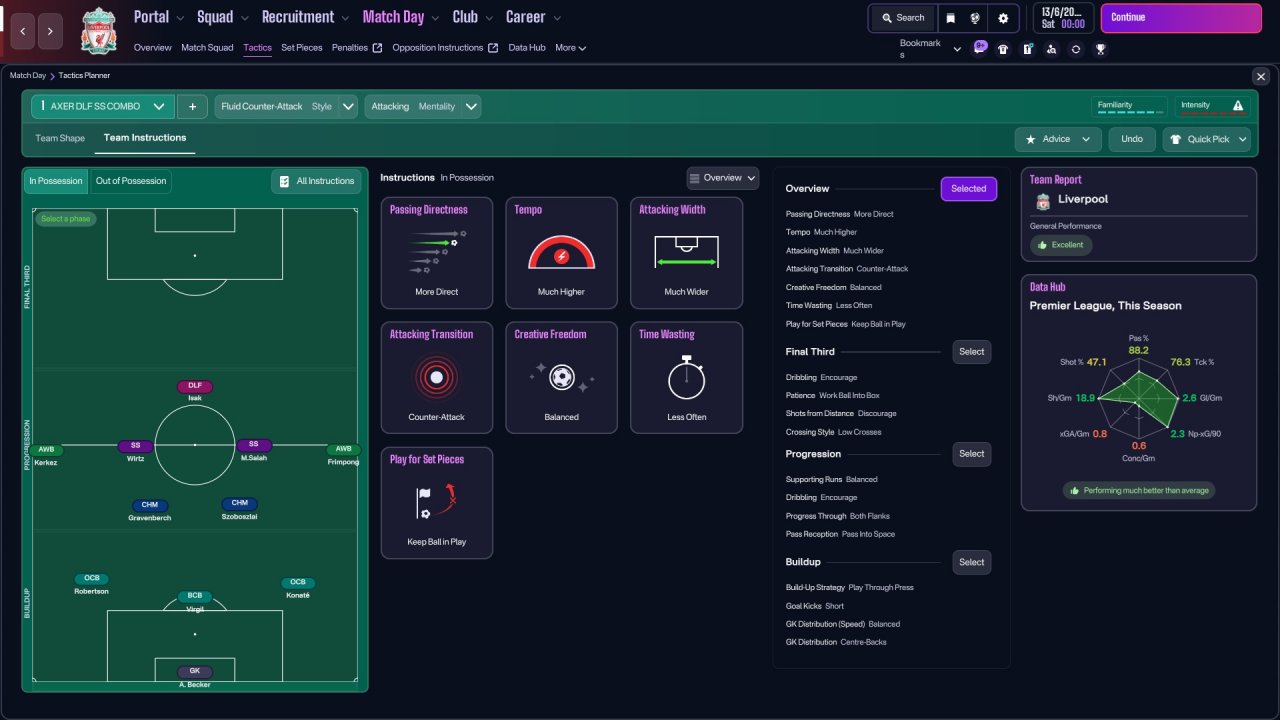This screenshot has width=1280, height=720.
Task: Click the circular refresh shortcut icon
Action: pyautogui.click(x=1076, y=48)
